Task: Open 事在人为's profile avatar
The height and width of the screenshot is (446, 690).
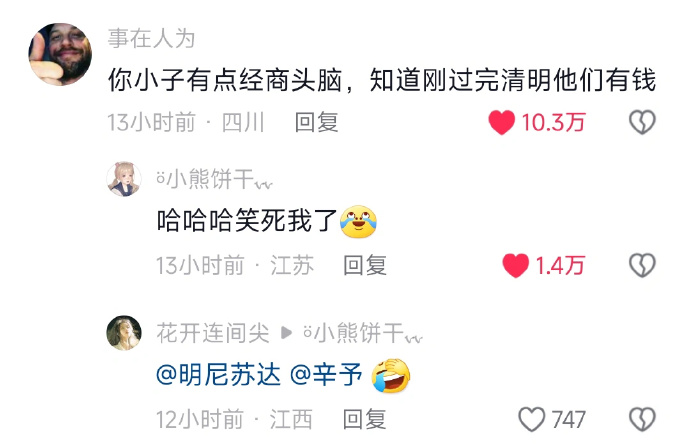Action: tap(60, 54)
